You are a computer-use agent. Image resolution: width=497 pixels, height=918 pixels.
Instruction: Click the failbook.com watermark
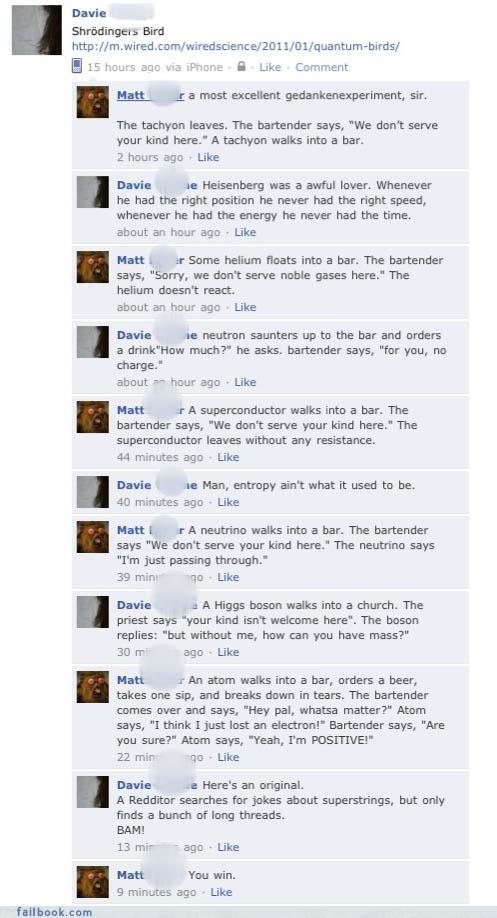pos(54,912)
